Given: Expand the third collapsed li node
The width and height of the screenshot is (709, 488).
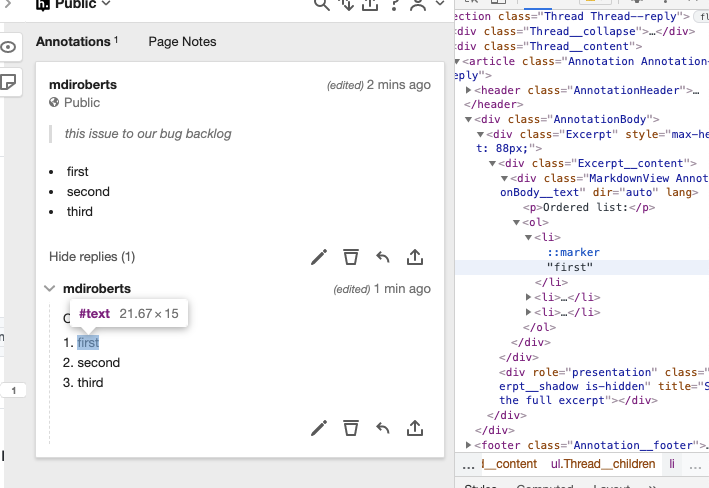Looking at the screenshot, I should (528, 312).
